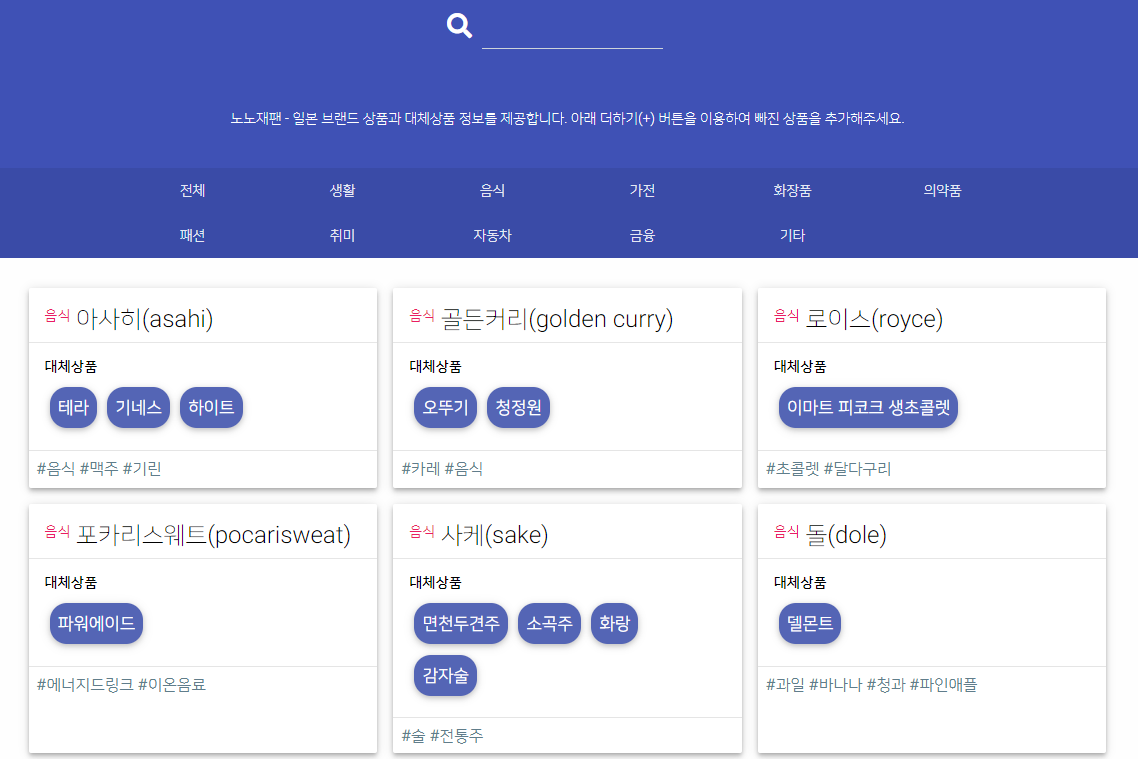
Task: Click the 소곡주 alternative chip
Action: tap(549, 623)
